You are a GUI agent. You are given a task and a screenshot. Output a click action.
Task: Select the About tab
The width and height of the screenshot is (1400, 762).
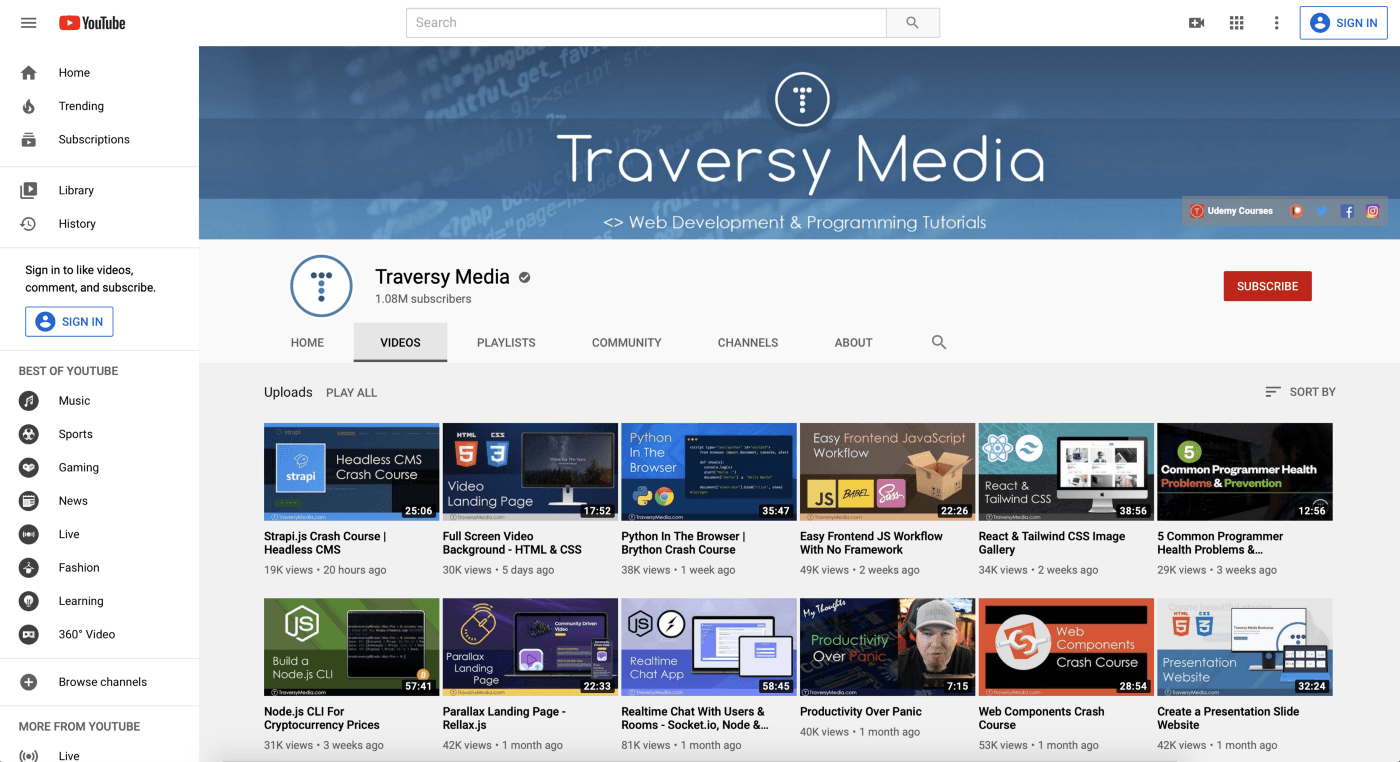pos(853,342)
